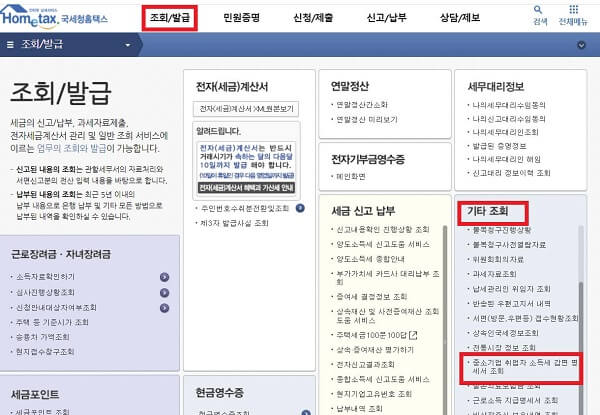Open the 신고/납부 top menu
600x415 pixels.
(386, 18)
